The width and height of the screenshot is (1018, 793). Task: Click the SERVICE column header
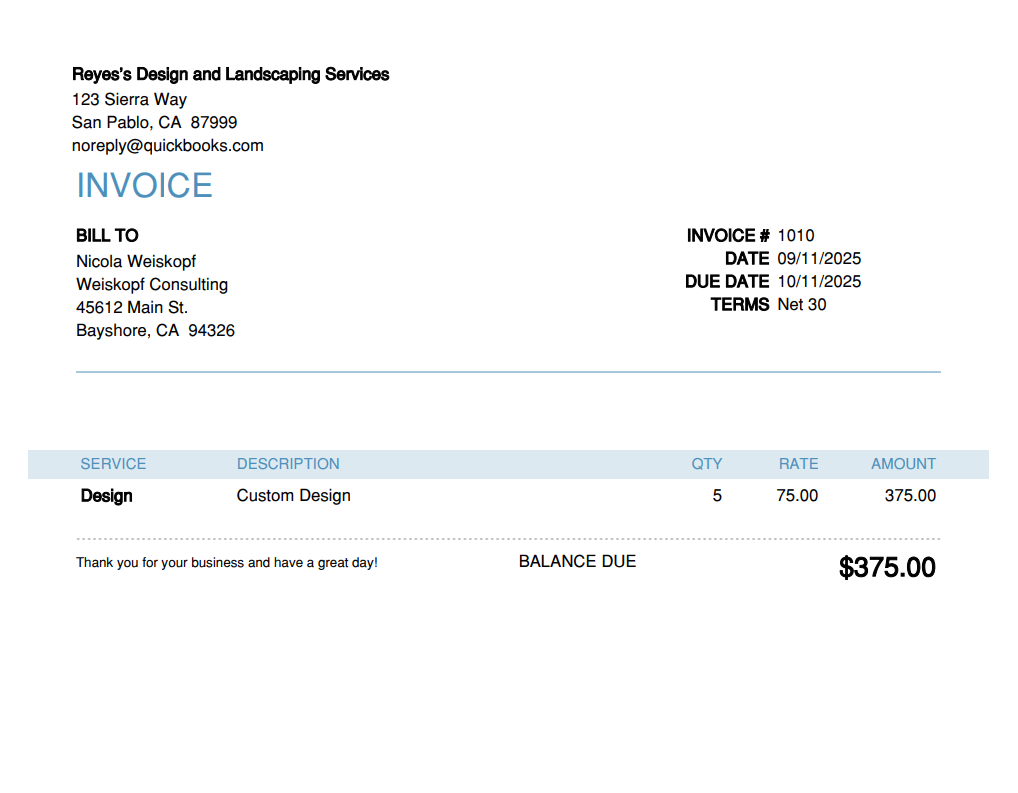(x=113, y=464)
